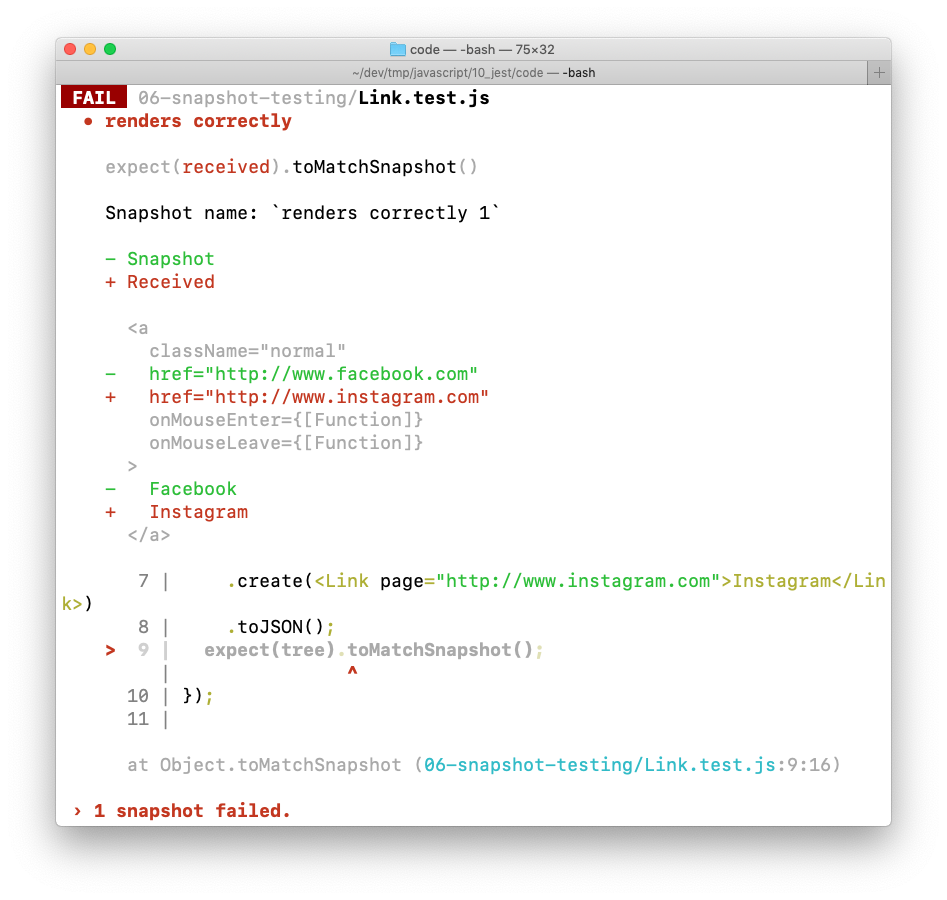Click the red '+ Received' legend
Screen dimensions: 947x900
(x=159, y=281)
